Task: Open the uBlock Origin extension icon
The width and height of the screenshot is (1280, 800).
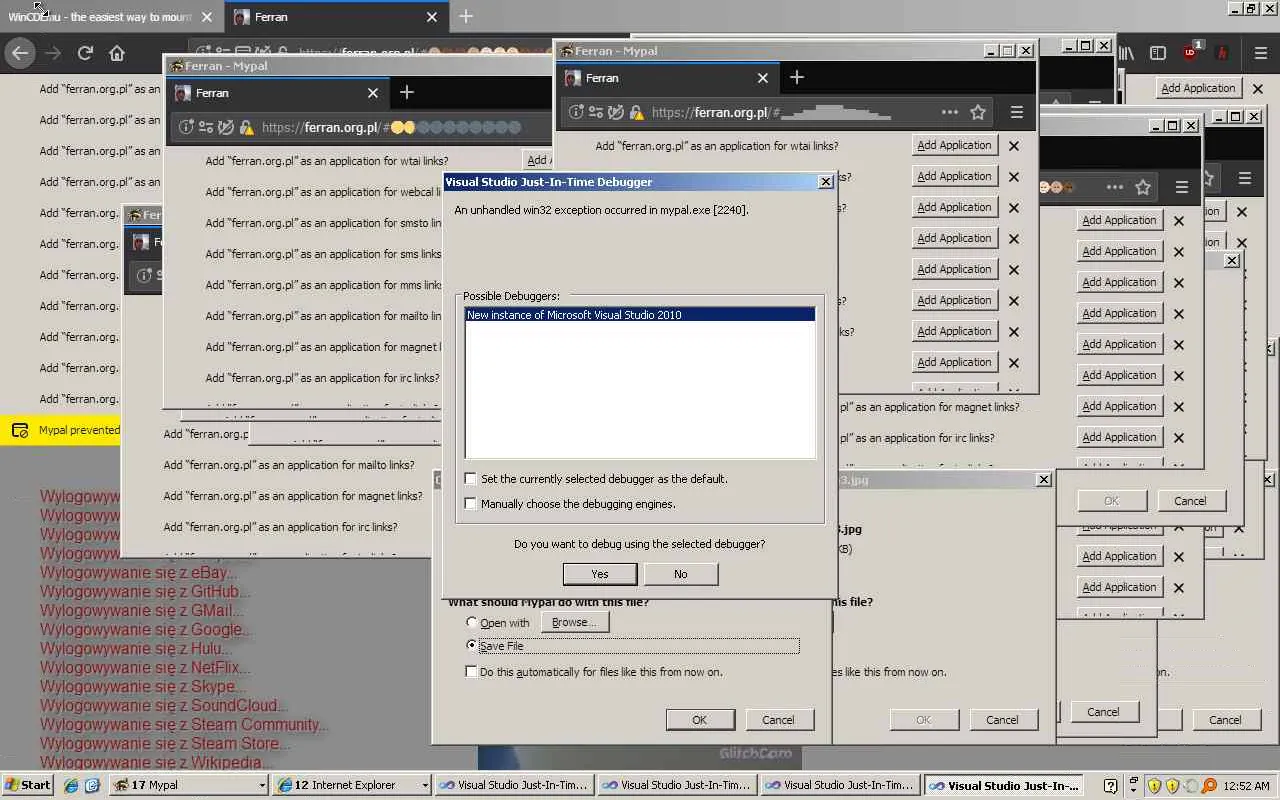Action: click(x=1191, y=52)
